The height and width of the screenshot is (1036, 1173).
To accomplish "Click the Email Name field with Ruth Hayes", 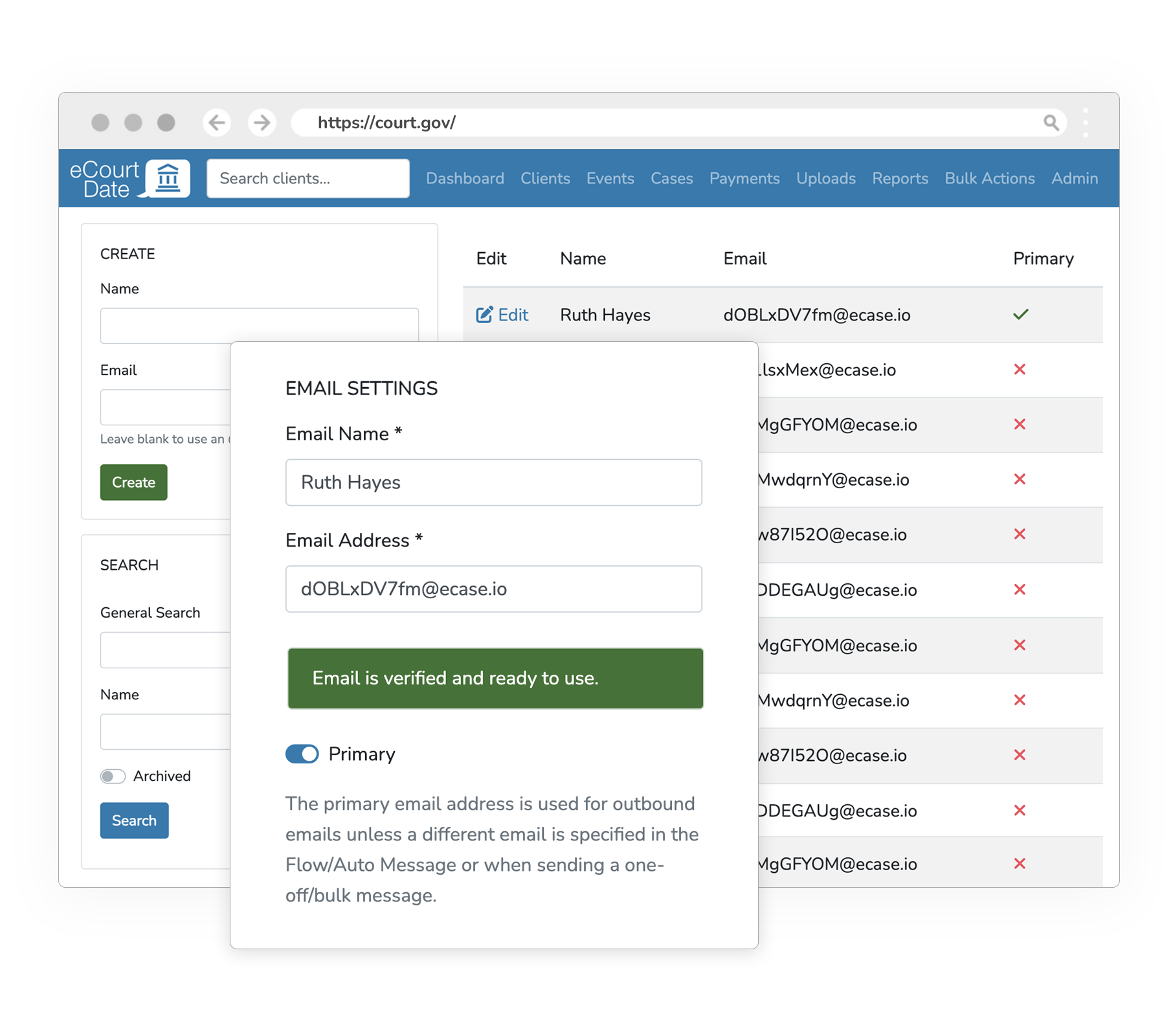I will (x=494, y=482).
